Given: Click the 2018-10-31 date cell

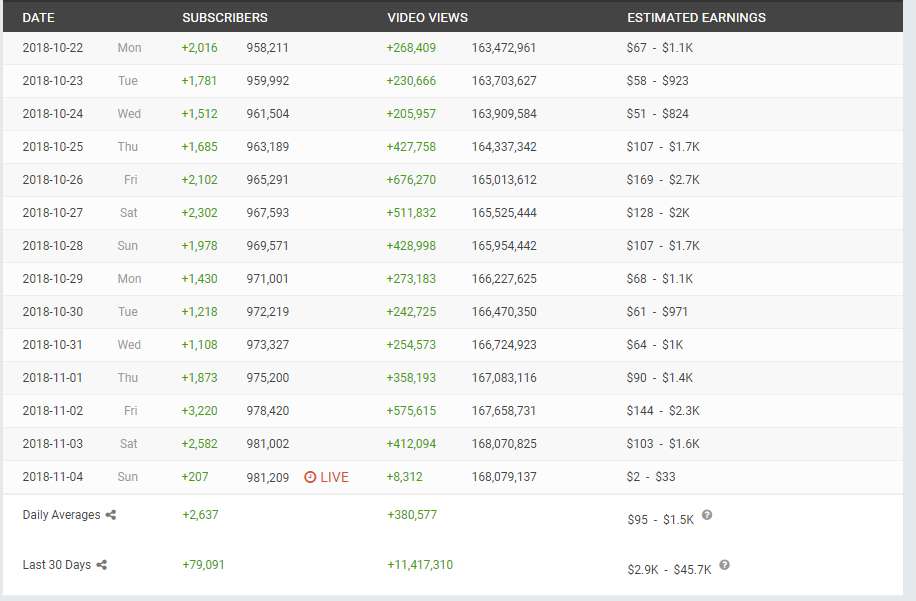Looking at the screenshot, I should pyautogui.click(x=52, y=345).
